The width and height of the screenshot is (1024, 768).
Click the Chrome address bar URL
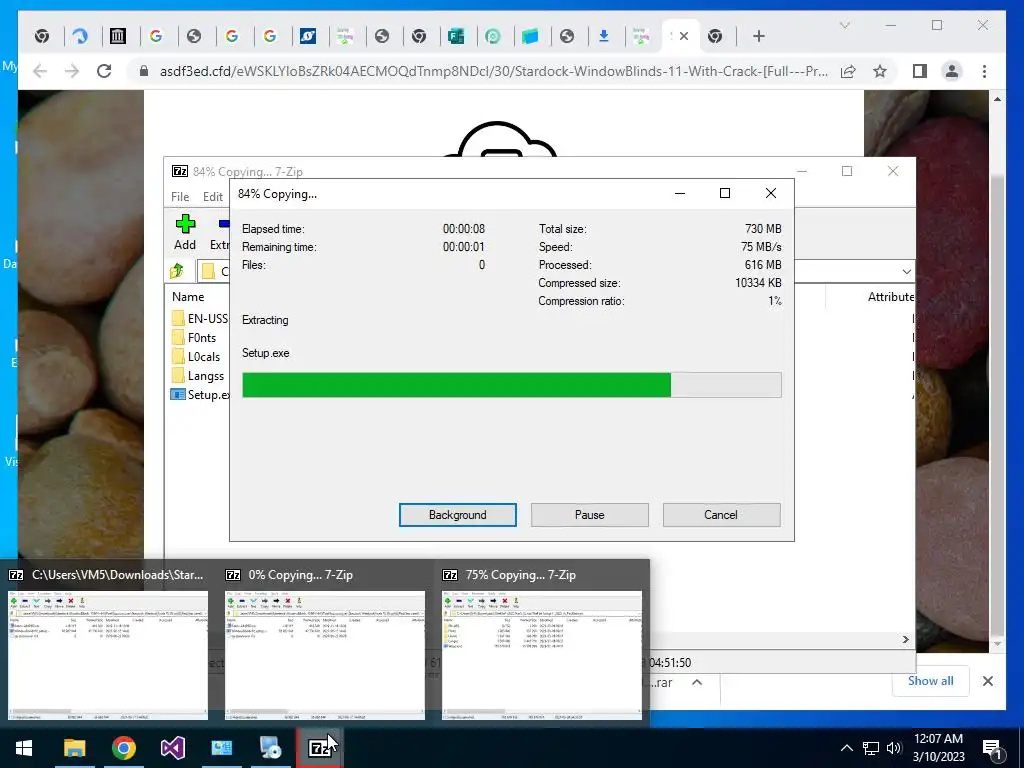[494, 71]
